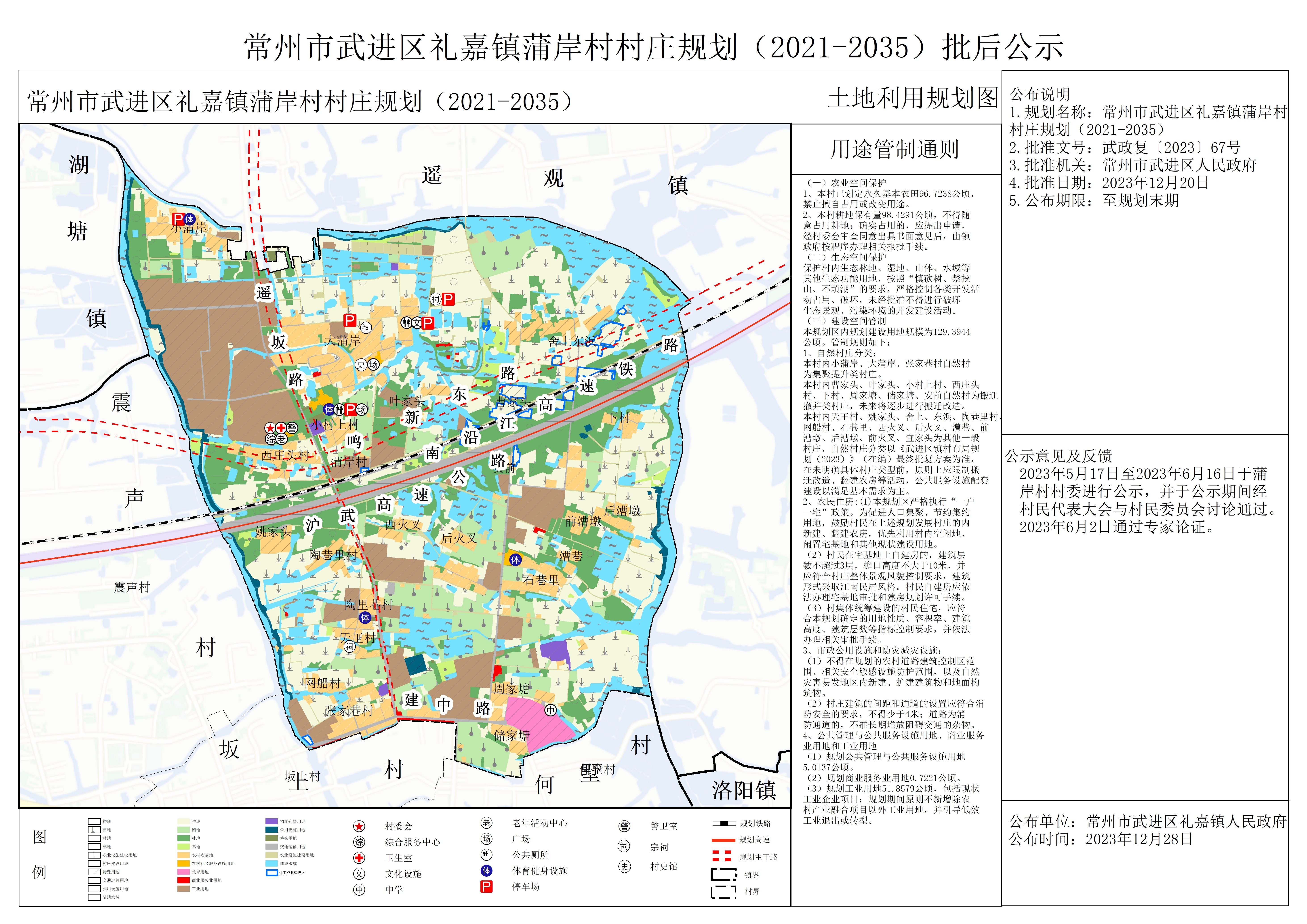Viewport: 1307px width, 924px height.
Task: Click the 中 中学 legend icon
Action: coord(359,889)
